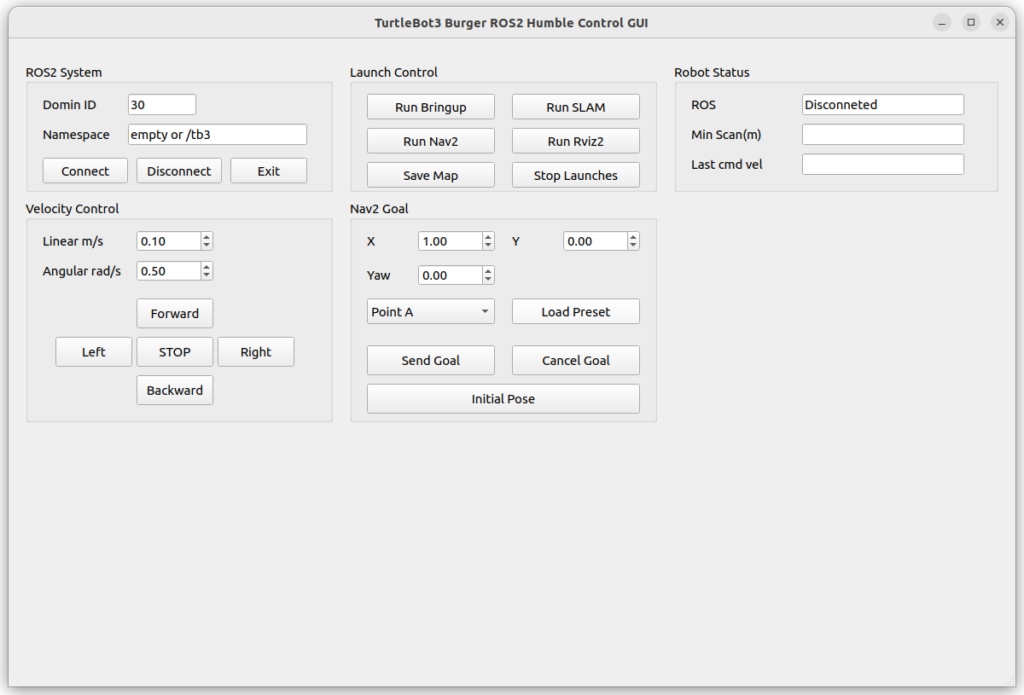Drive the robot Backward
This screenshot has width=1024, height=695.
[174, 390]
